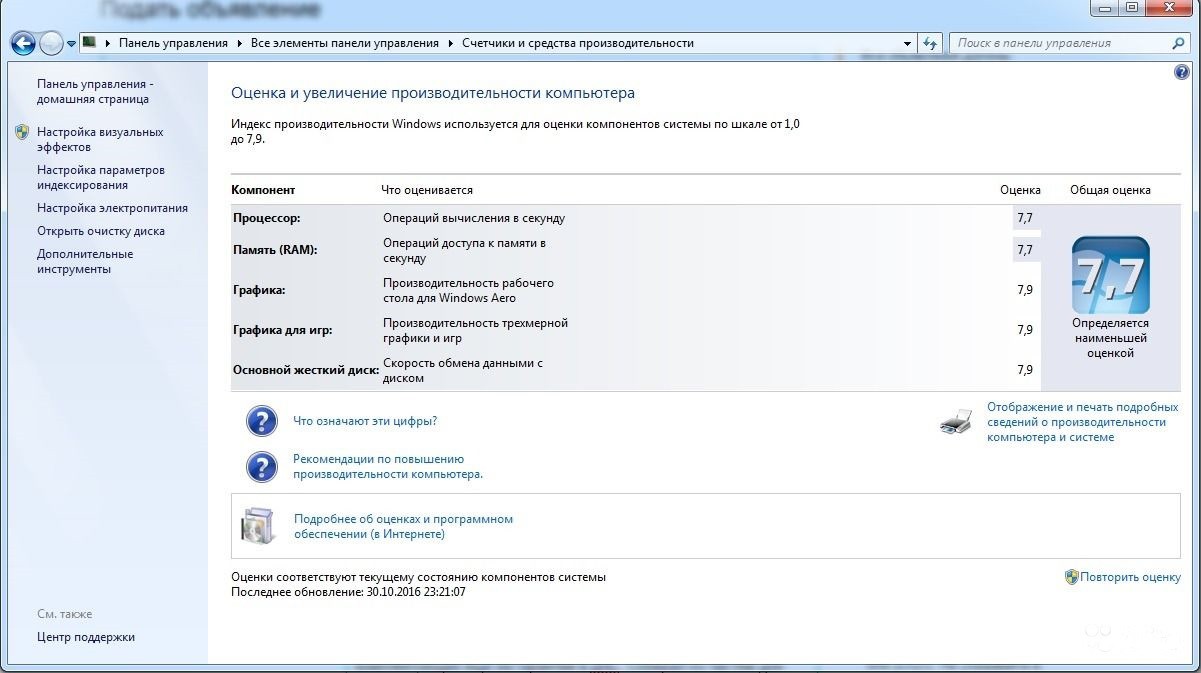Select 'Все элементы панели управления' breadcrumb

tap(344, 43)
